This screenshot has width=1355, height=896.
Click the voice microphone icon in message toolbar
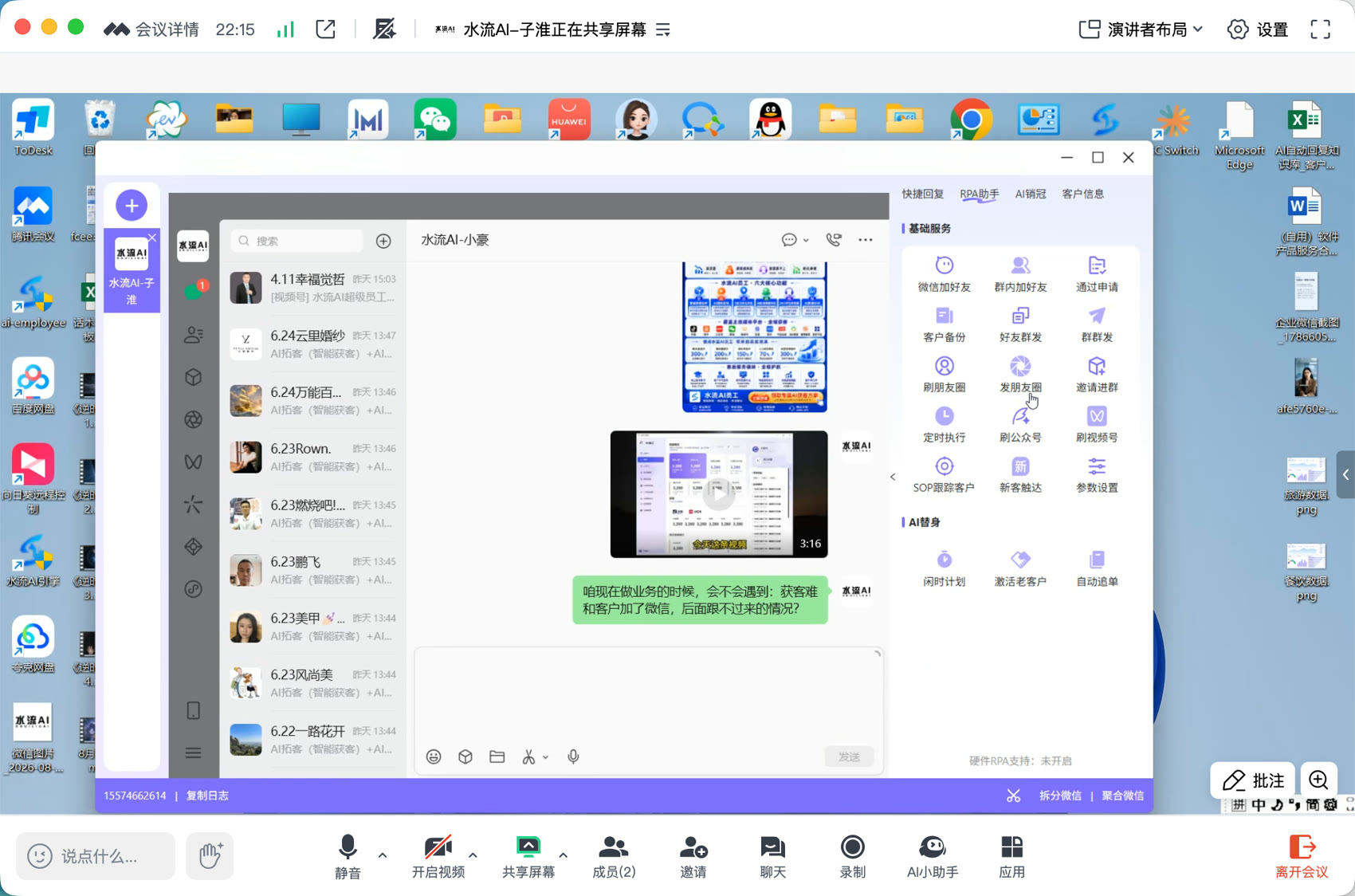[x=573, y=756]
